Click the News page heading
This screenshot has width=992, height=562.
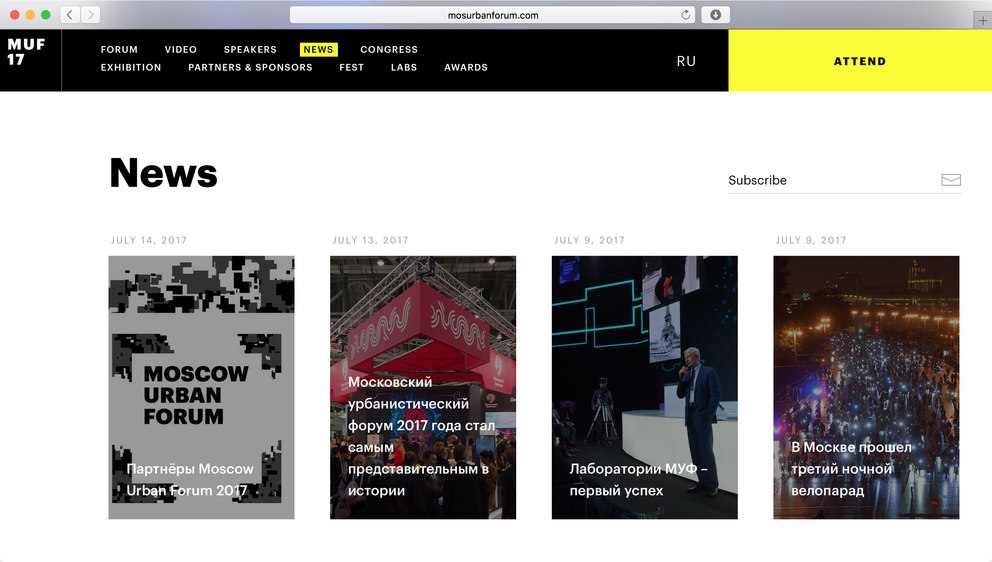(164, 173)
